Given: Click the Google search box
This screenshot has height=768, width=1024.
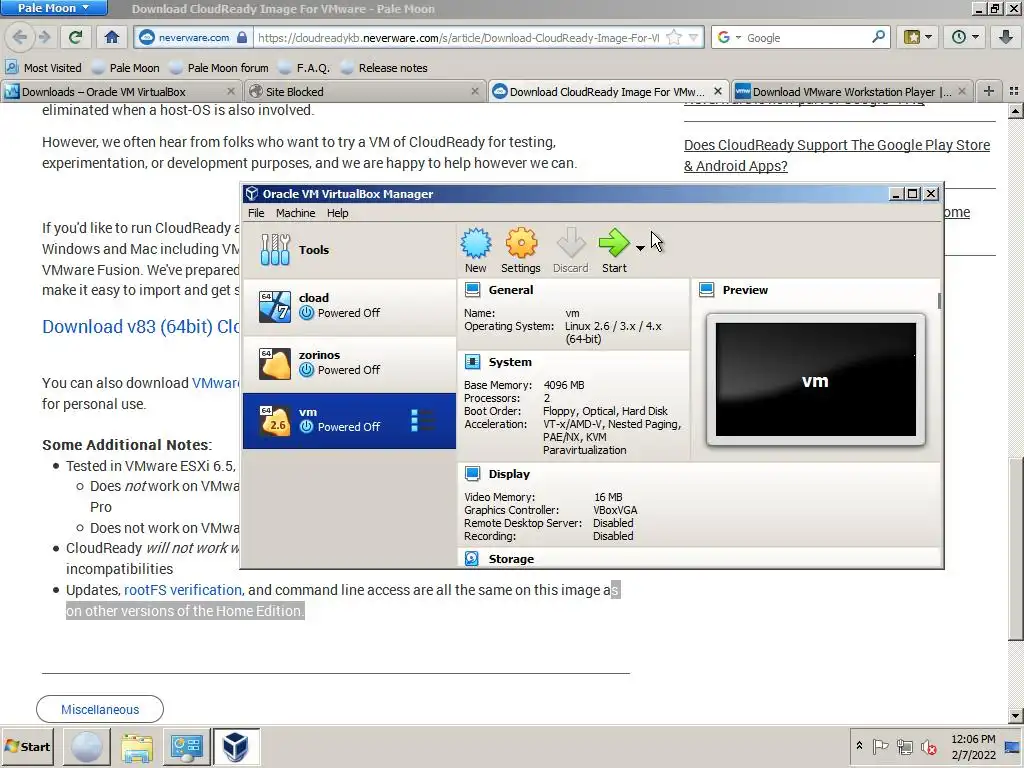Looking at the screenshot, I should click(x=806, y=38).
